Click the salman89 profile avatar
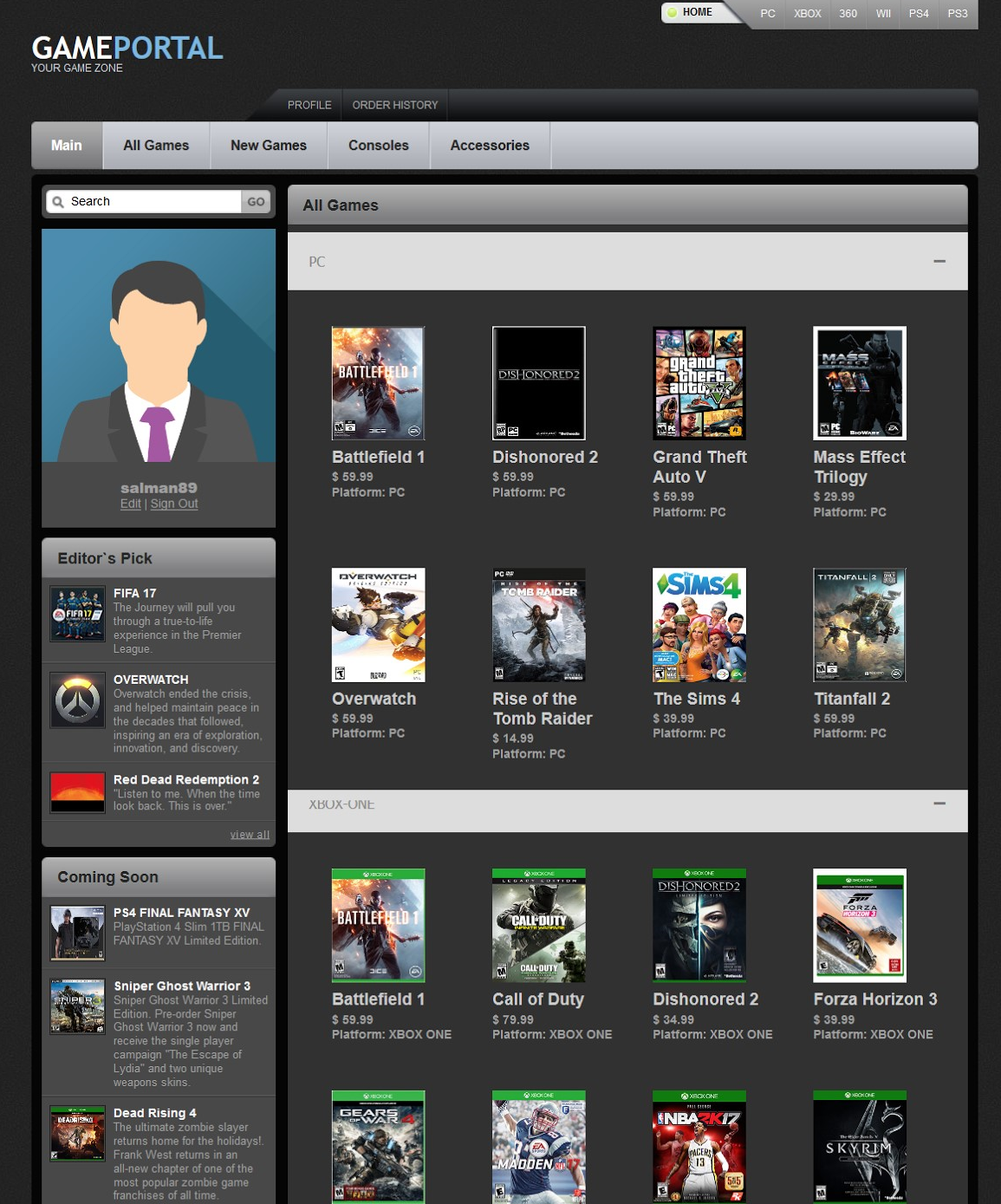This screenshot has height=1204, width=1001. point(159,345)
